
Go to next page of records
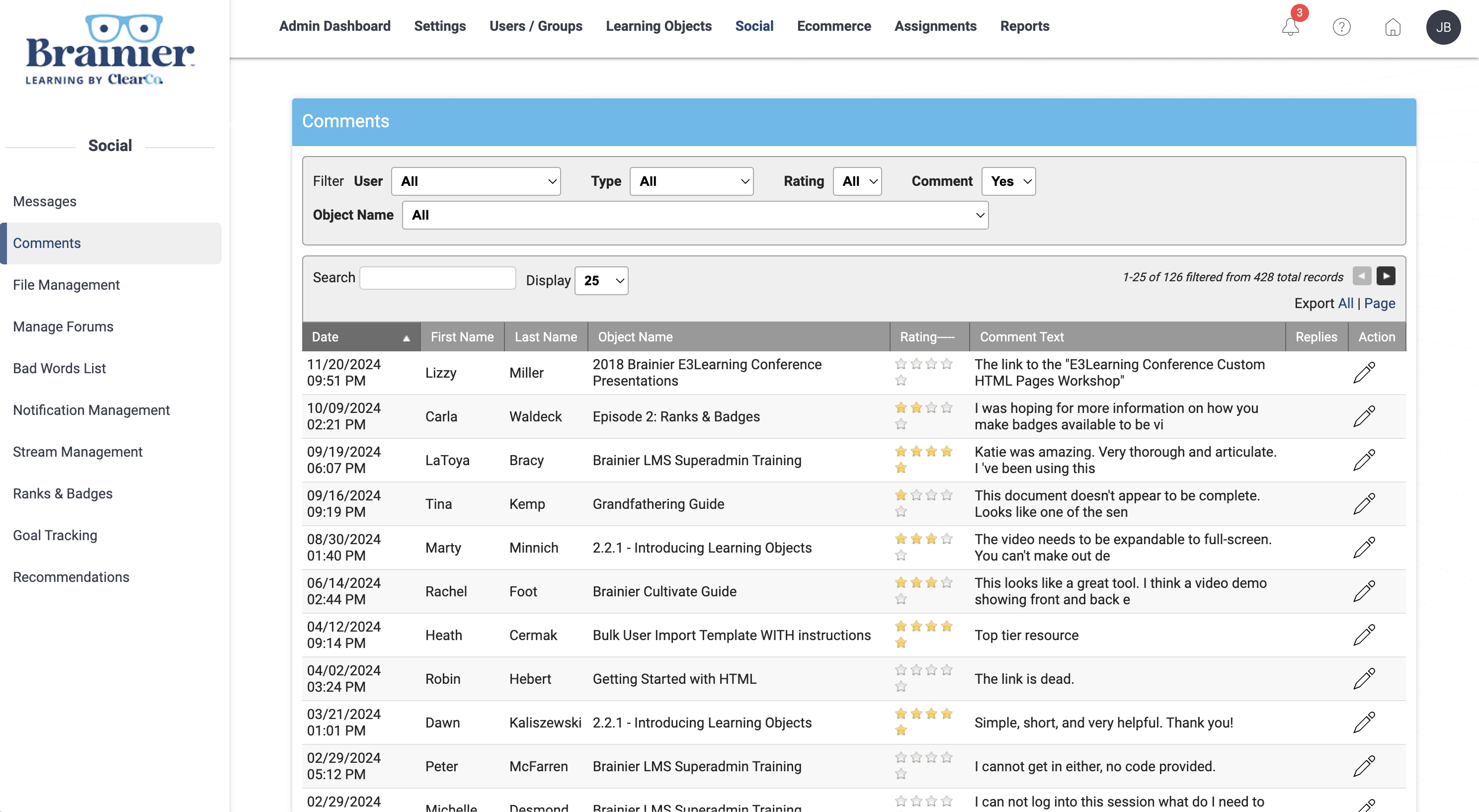pos(1386,276)
